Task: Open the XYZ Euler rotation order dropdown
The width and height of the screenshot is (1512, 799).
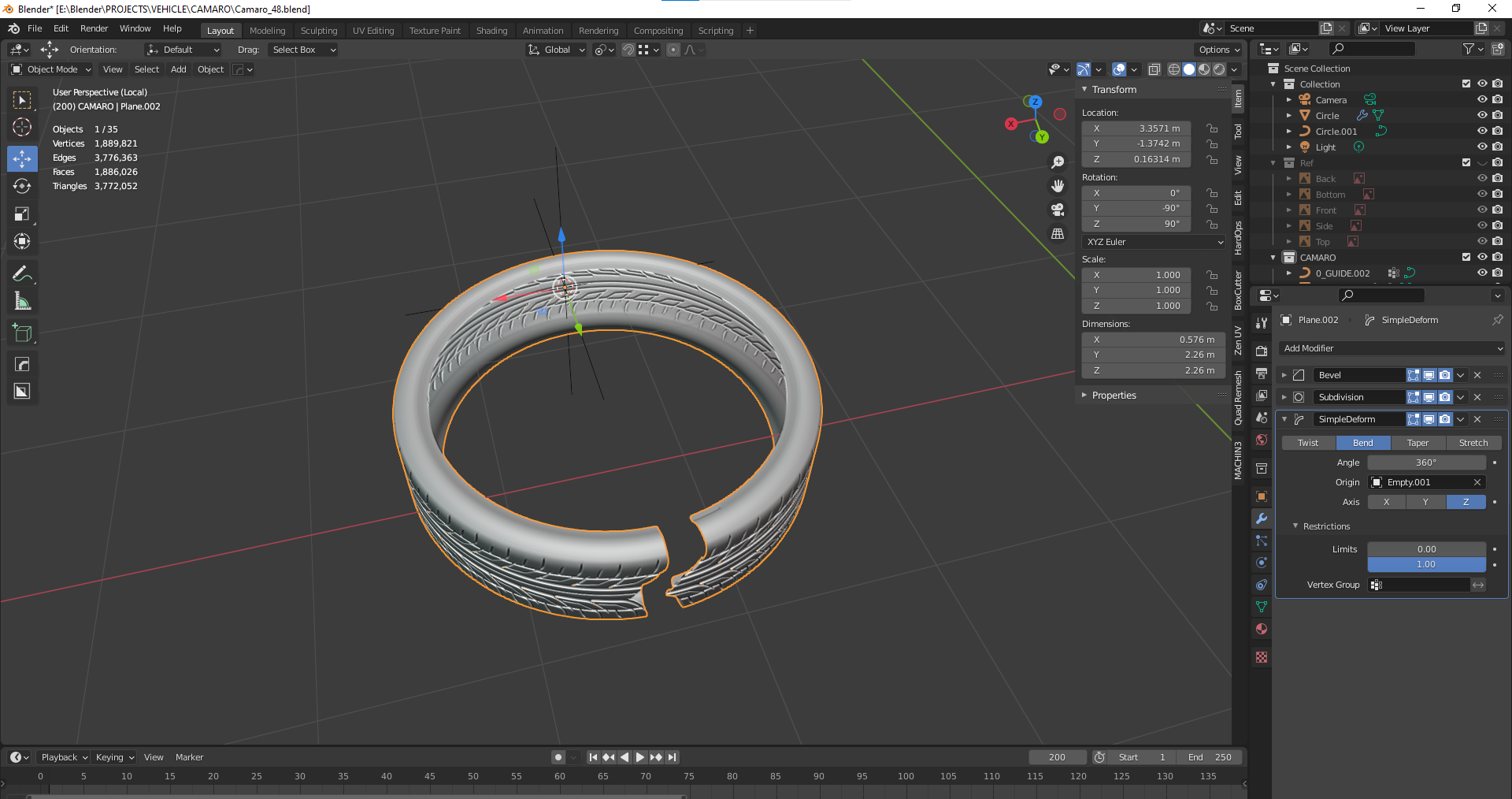Action: coord(1152,242)
